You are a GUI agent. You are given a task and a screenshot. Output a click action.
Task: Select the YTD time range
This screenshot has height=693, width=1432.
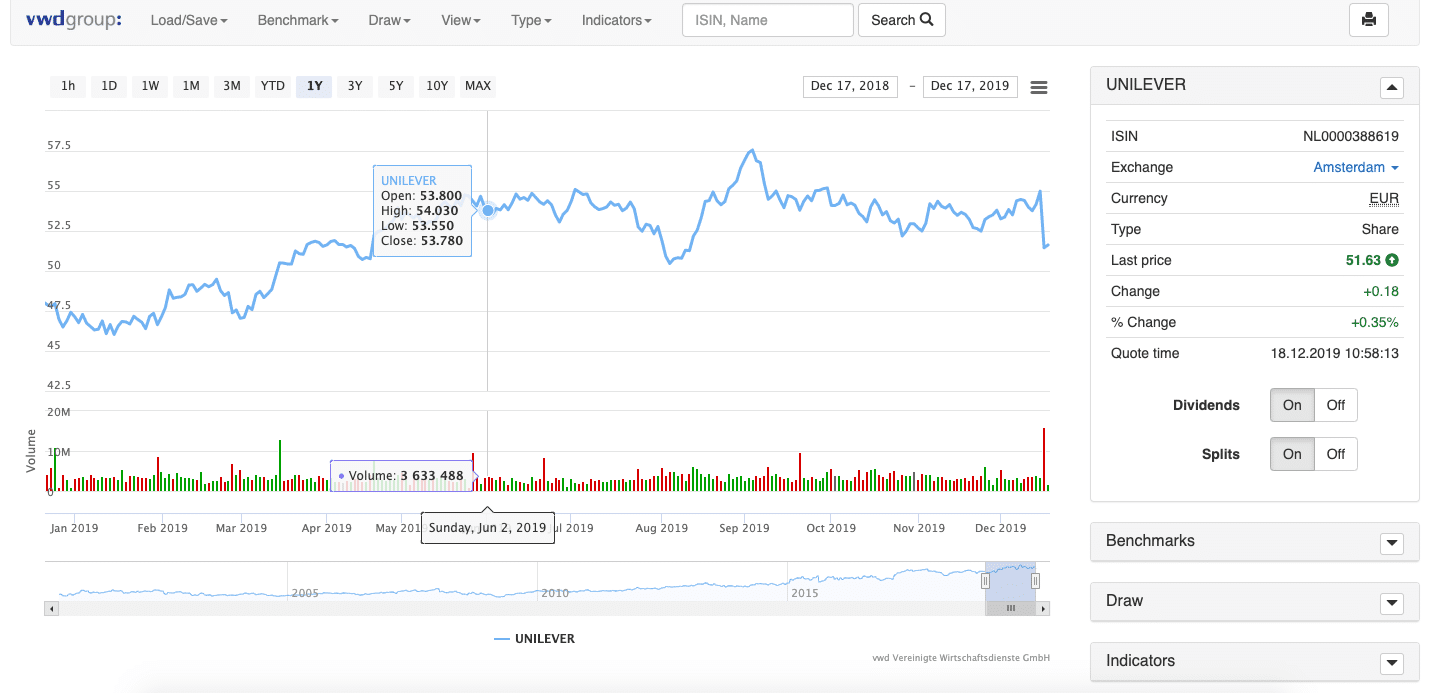(x=273, y=86)
